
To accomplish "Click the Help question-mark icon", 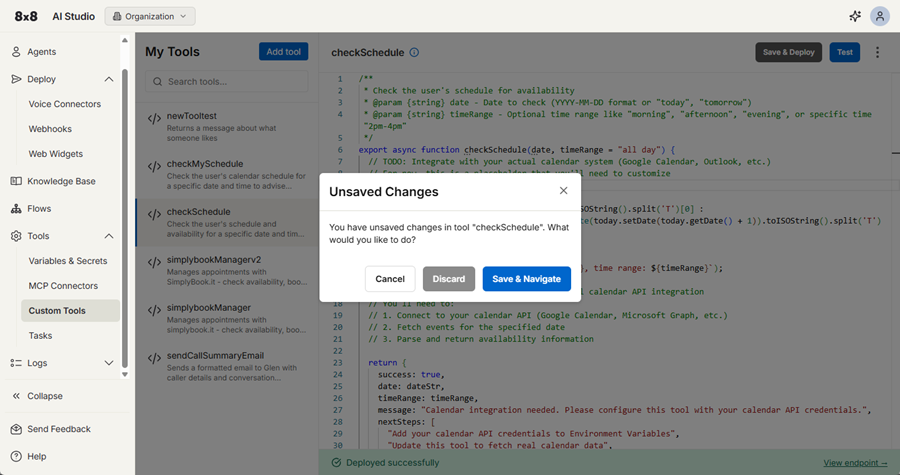I will coord(16,457).
